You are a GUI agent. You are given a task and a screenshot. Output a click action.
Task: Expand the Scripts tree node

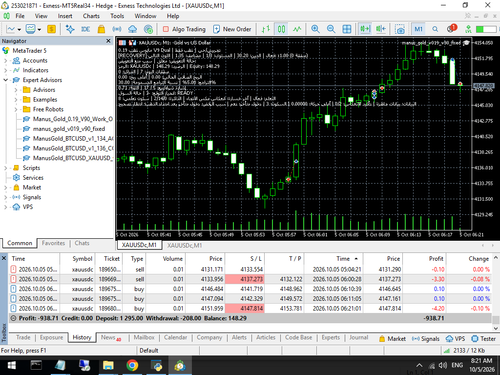[5, 168]
